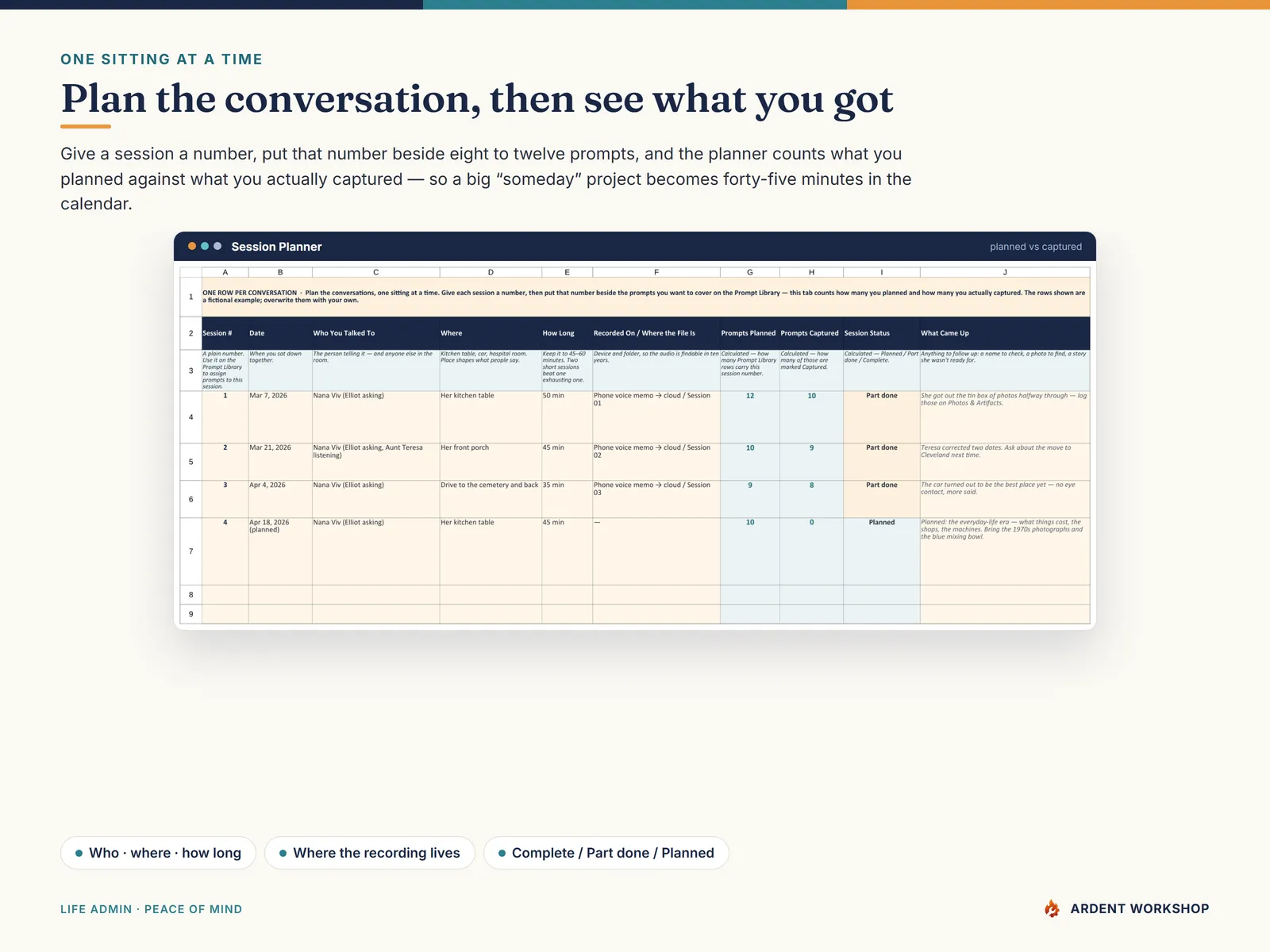Click the "Session Planner" window title

coord(276,247)
